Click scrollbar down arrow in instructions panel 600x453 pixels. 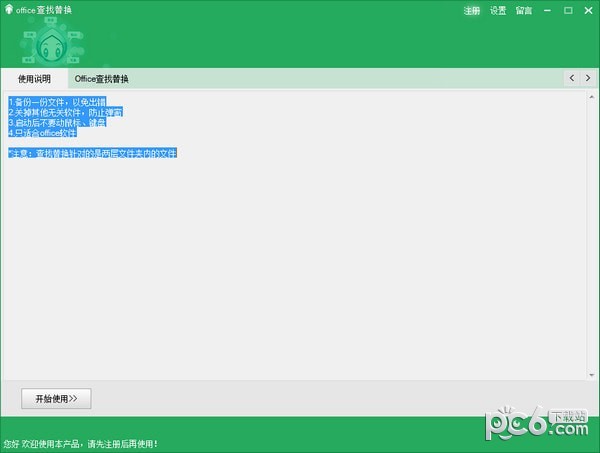point(592,375)
